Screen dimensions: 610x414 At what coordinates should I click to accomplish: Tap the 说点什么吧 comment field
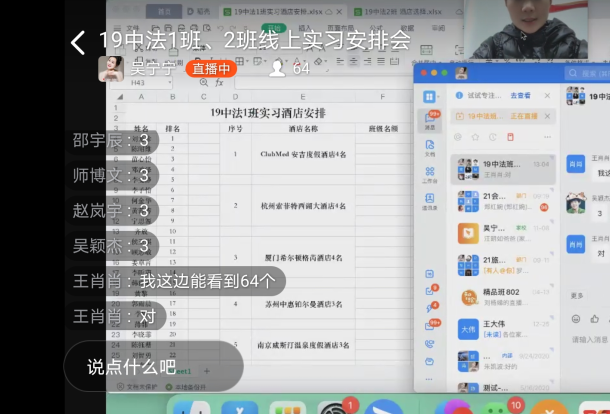pyautogui.click(x=154, y=366)
